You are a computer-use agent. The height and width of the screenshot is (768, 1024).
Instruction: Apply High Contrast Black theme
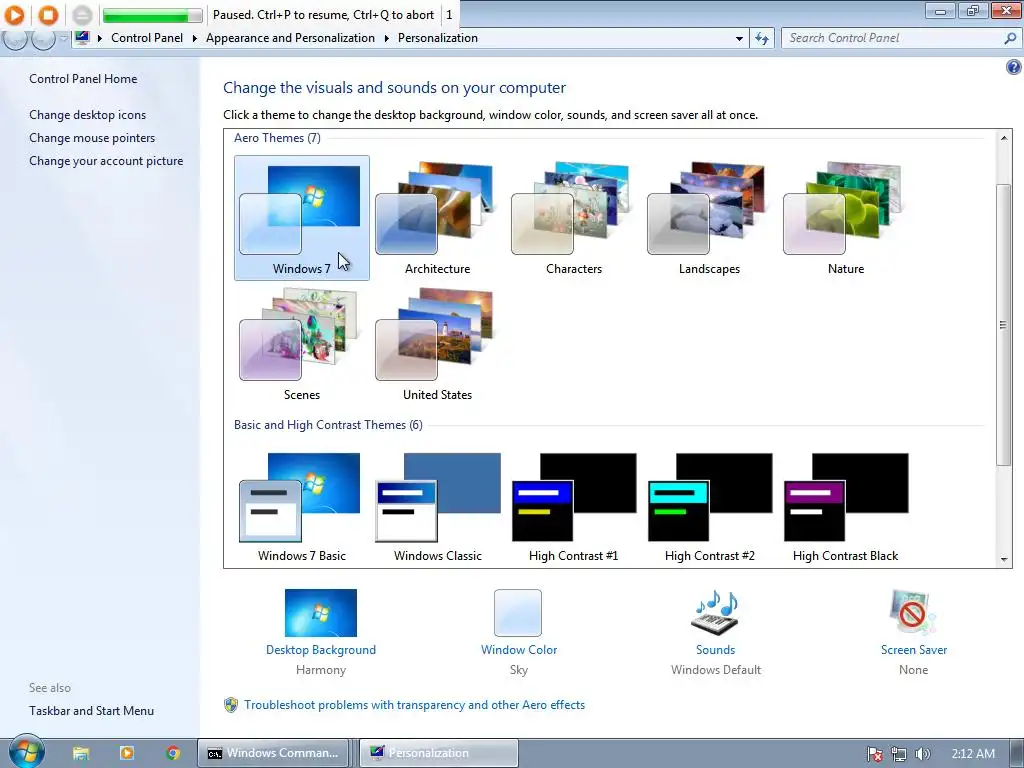[x=846, y=507]
